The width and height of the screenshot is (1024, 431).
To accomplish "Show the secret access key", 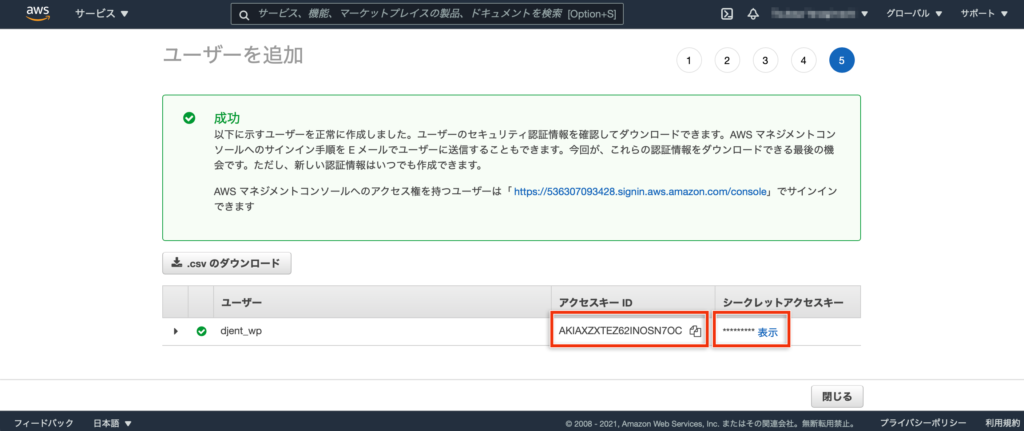I will pos(767,332).
